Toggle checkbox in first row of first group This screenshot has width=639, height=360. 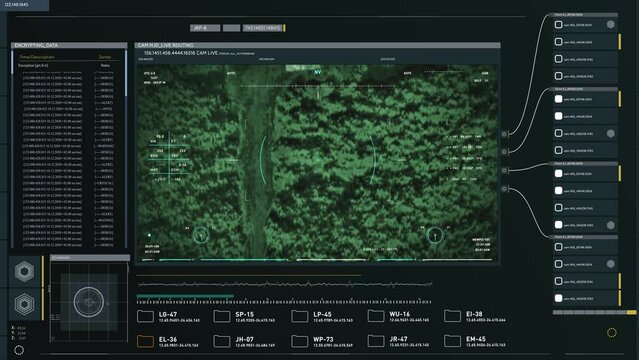(559, 25)
